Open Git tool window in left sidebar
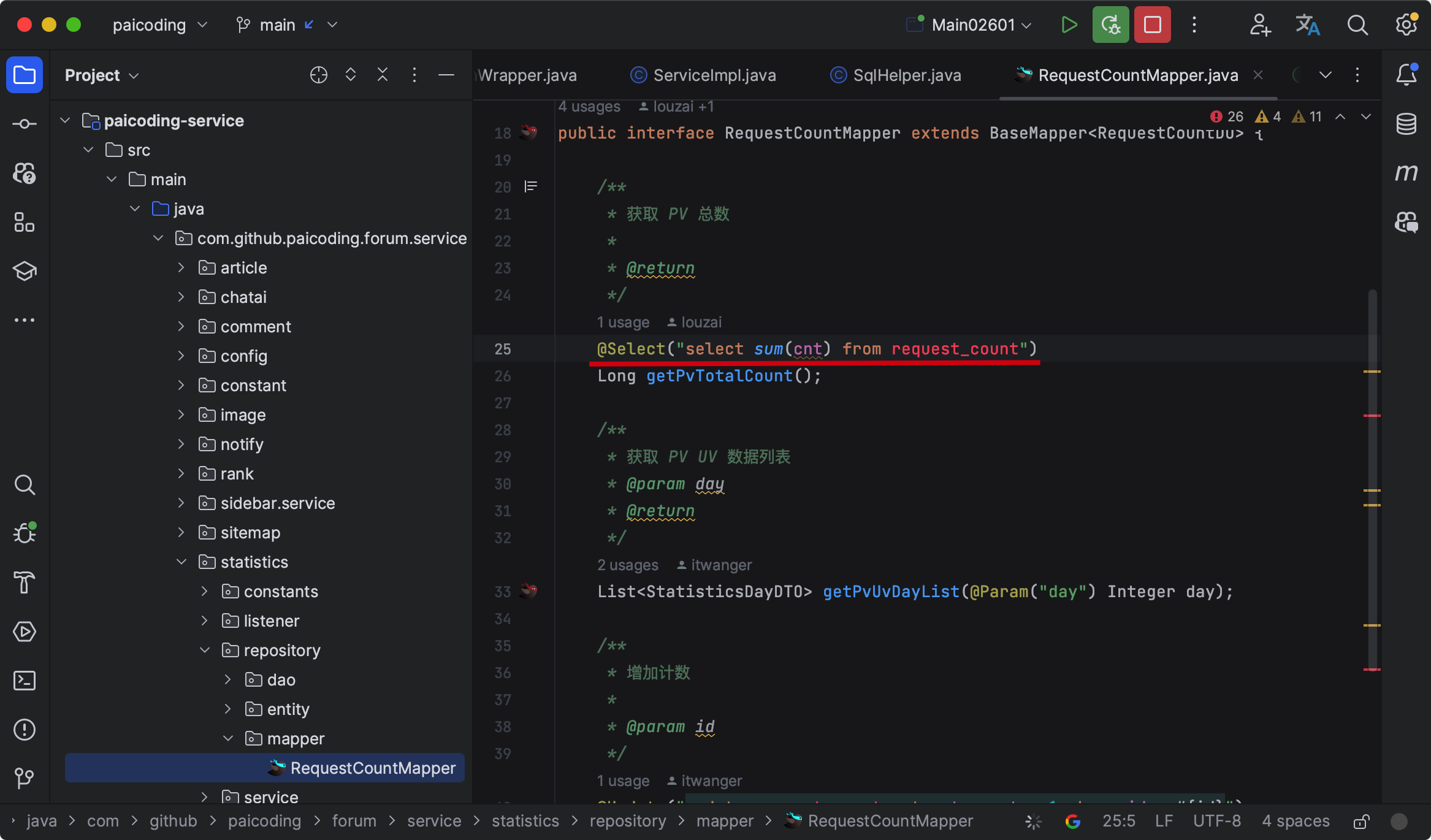The image size is (1431, 840). 25,779
